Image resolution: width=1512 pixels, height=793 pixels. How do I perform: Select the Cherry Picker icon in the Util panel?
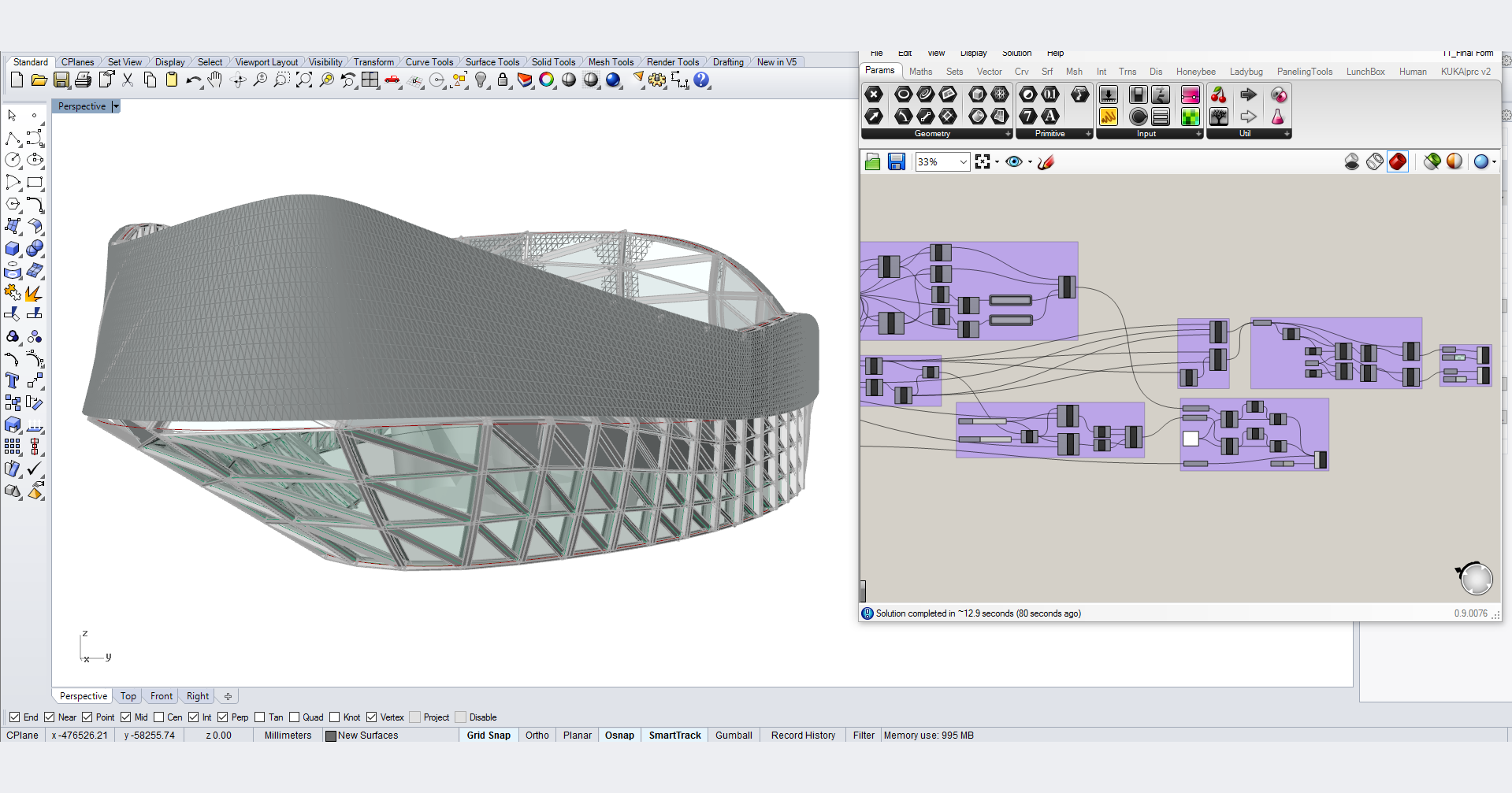1218,94
